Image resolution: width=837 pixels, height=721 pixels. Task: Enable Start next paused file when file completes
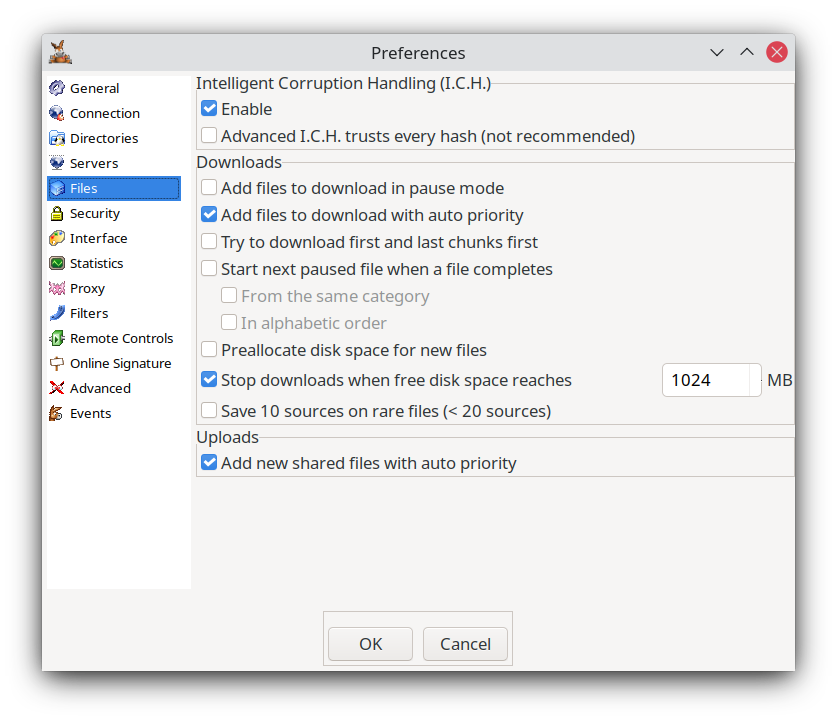[209, 268]
